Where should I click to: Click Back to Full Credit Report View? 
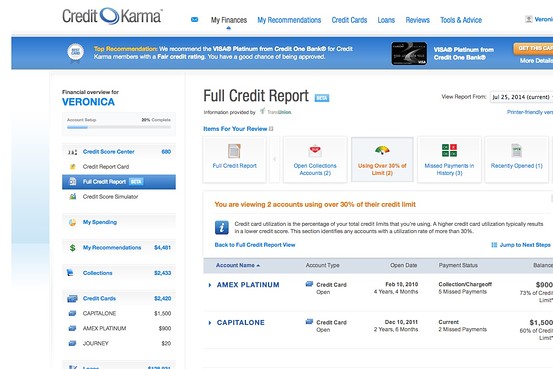tap(255, 245)
